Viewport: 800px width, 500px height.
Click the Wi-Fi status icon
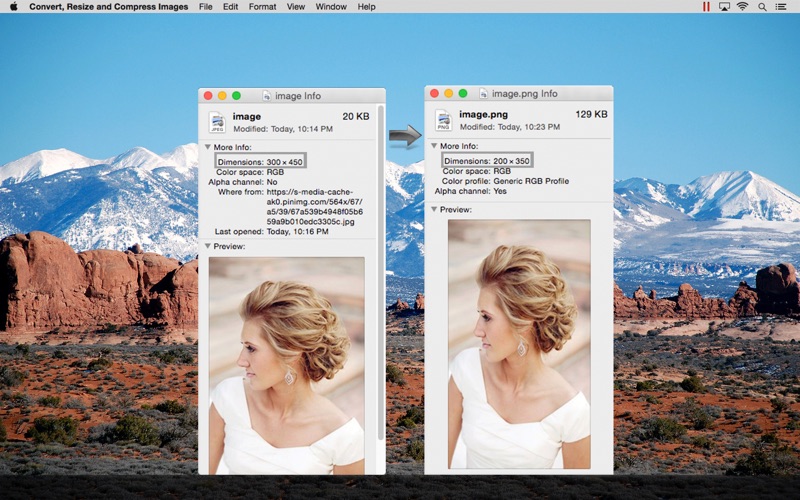click(742, 7)
